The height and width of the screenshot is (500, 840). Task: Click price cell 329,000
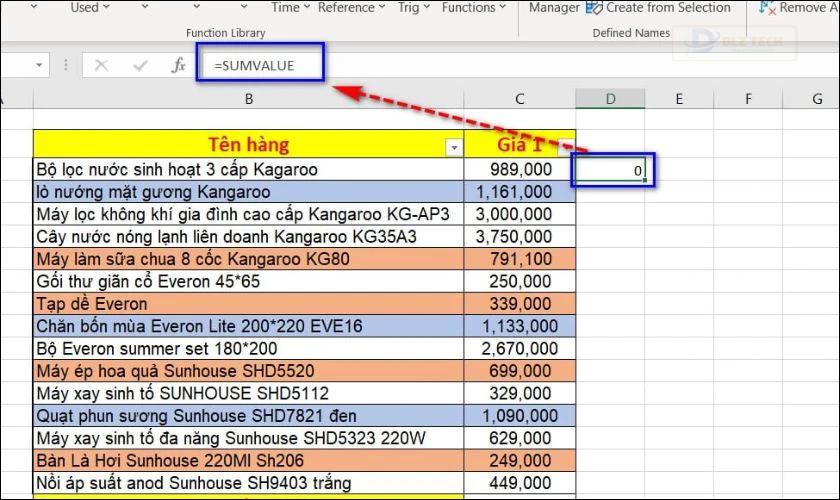(x=520, y=393)
